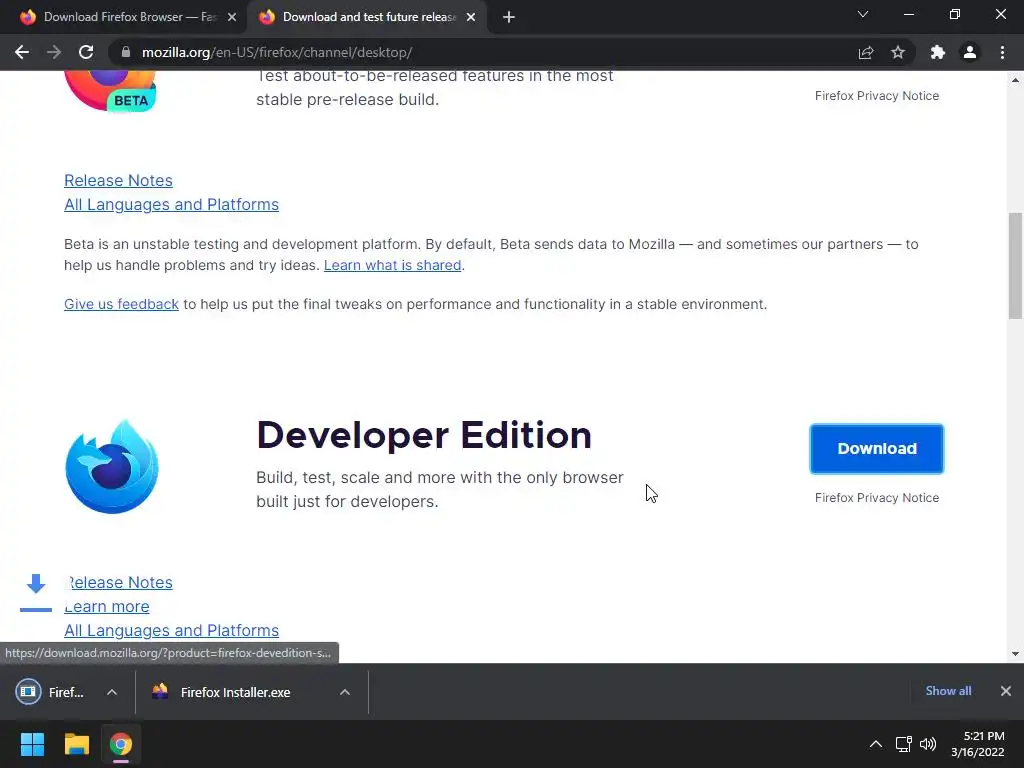This screenshot has width=1024, height=768.
Task: Open Firefox Installer.exe download
Action: click(x=222, y=692)
